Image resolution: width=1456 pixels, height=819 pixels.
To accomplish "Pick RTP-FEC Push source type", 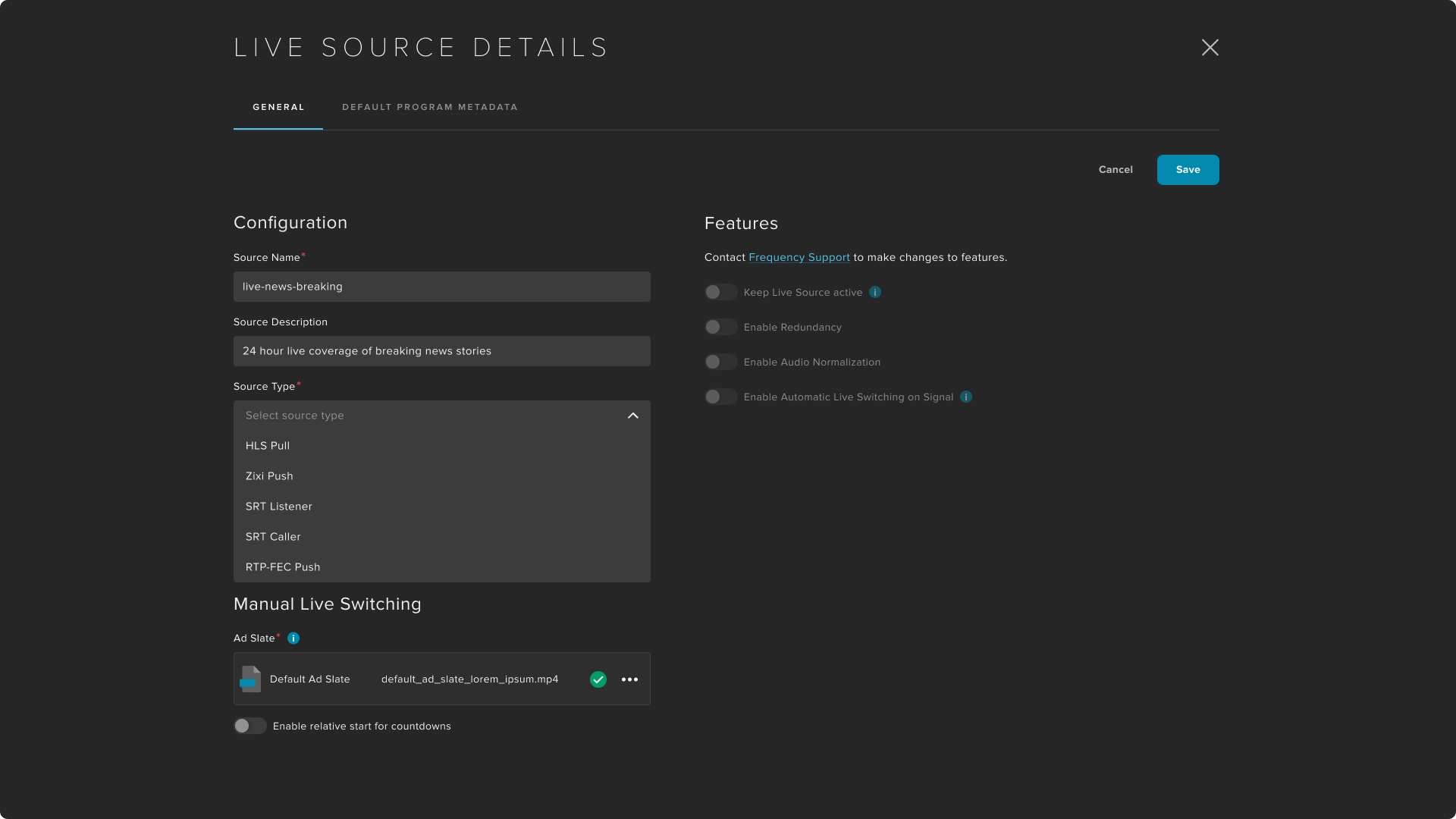I will click(x=283, y=567).
